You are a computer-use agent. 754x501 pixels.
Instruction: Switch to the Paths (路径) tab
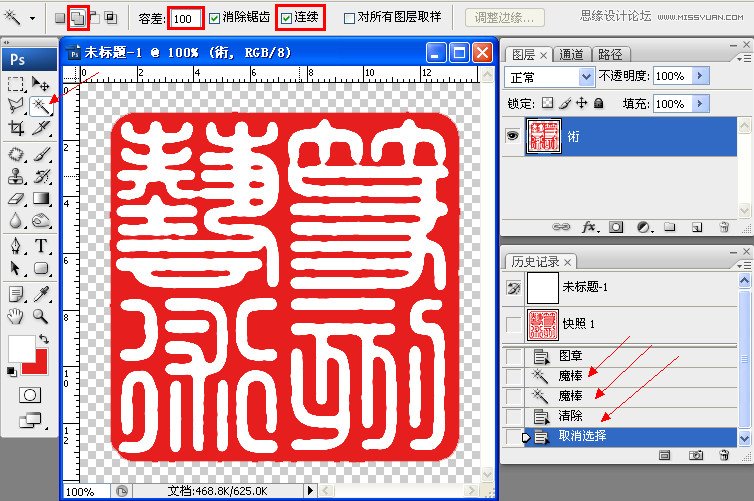(611, 55)
